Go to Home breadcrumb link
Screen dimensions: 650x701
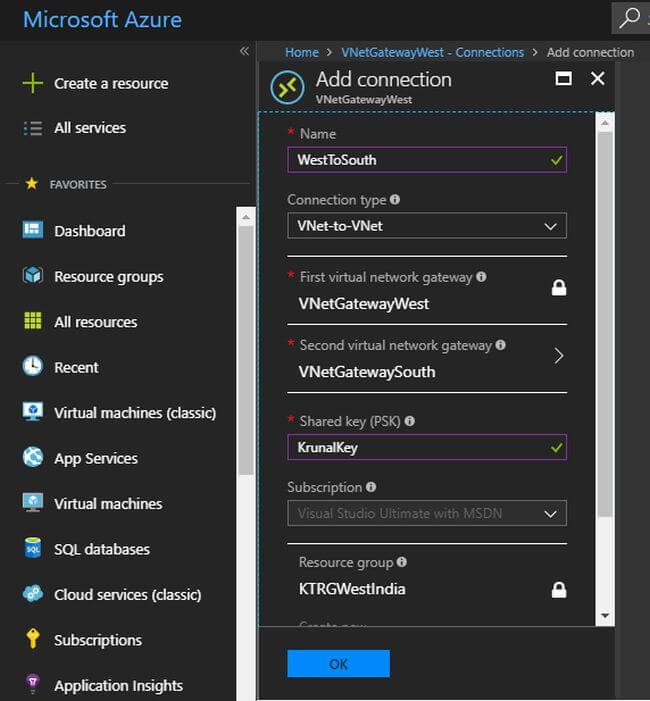(x=302, y=52)
